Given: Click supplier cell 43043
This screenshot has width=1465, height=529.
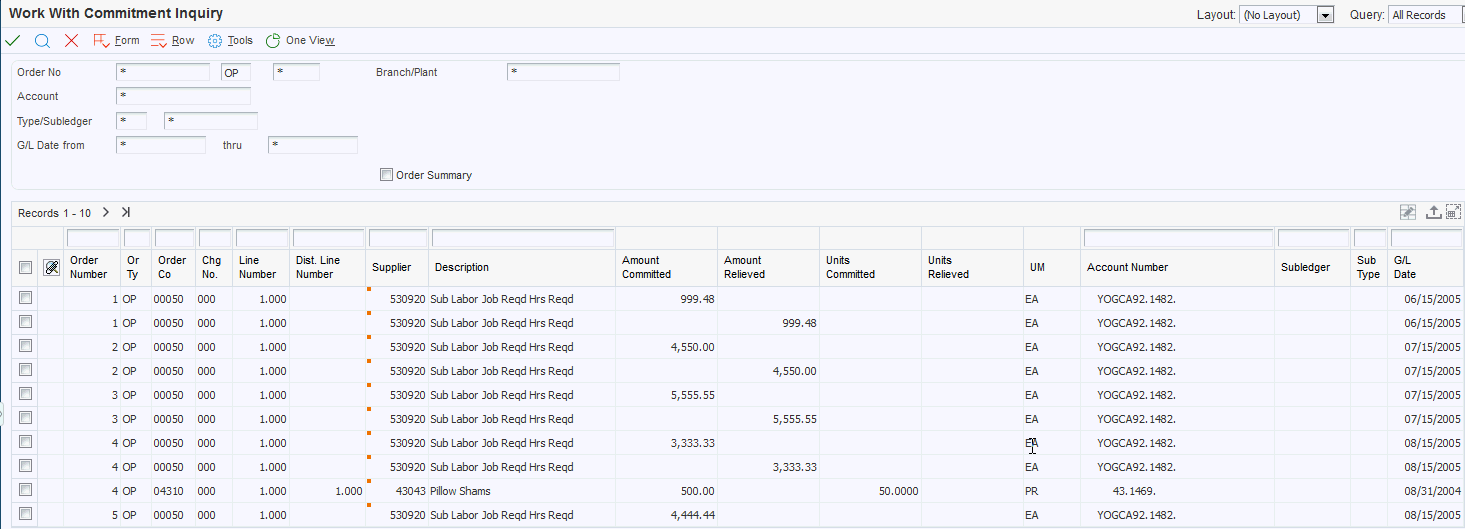Looking at the screenshot, I should tap(397, 491).
